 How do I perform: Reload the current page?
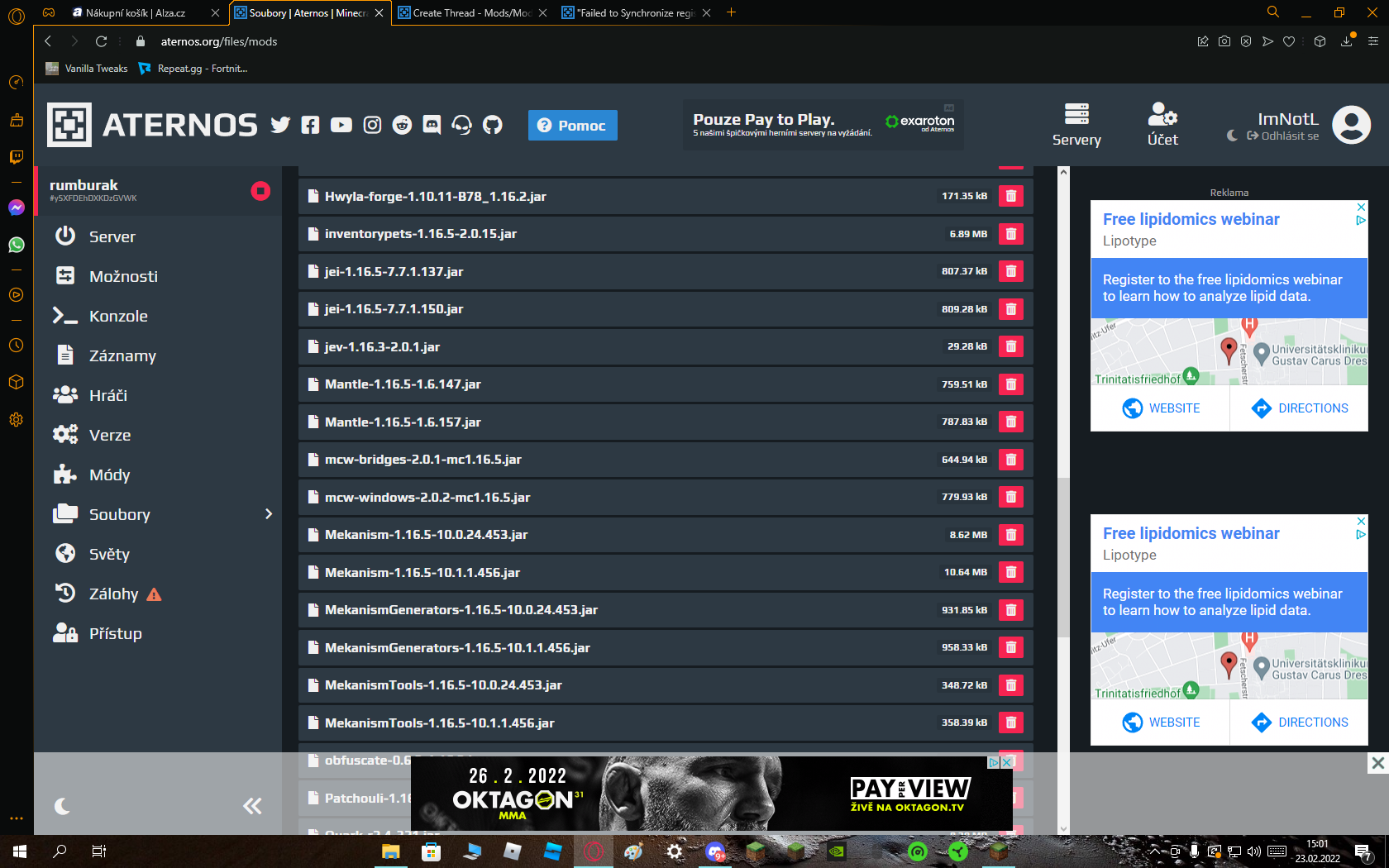(x=101, y=41)
